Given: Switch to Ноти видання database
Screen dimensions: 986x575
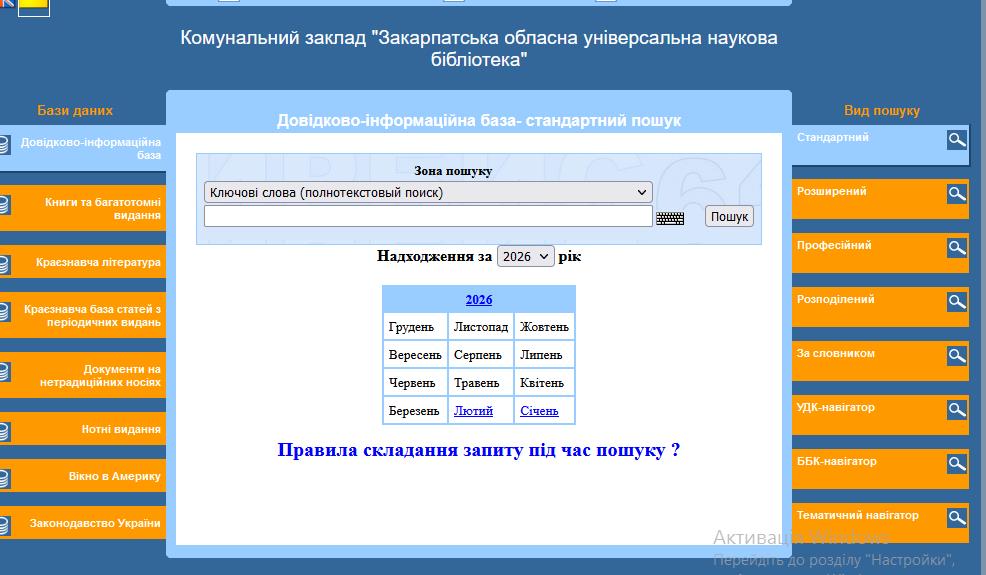Looking at the screenshot, I should pyautogui.click(x=120, y=429).
